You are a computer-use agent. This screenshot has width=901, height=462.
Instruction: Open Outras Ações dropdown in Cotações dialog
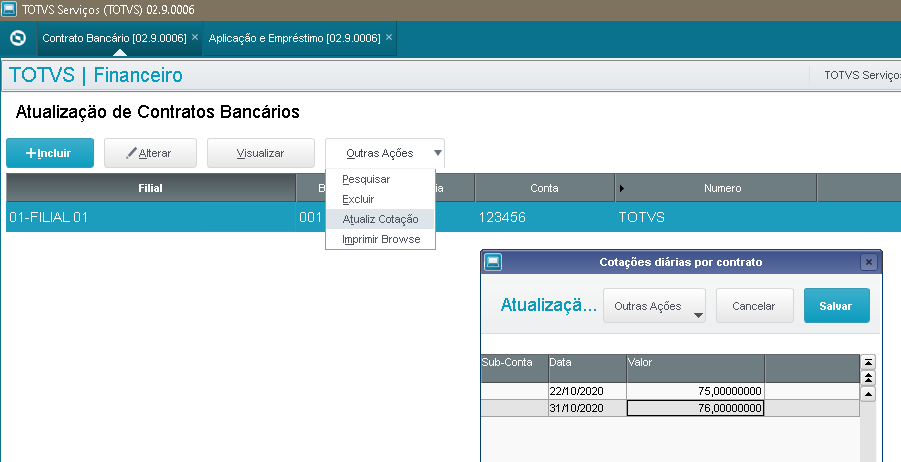pyautogui.click(x=655, y=306)
